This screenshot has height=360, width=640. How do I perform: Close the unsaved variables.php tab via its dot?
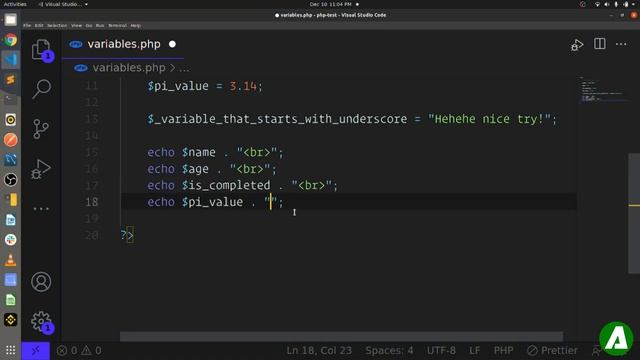[172, 44]
